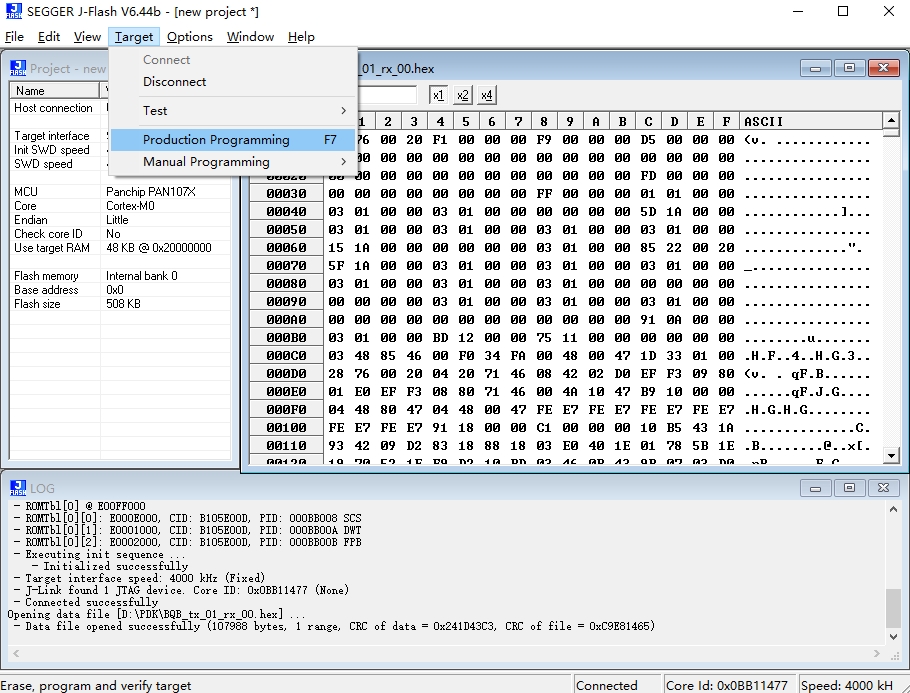
Task: Click the x2 data width button
Action: click(463, 95)
